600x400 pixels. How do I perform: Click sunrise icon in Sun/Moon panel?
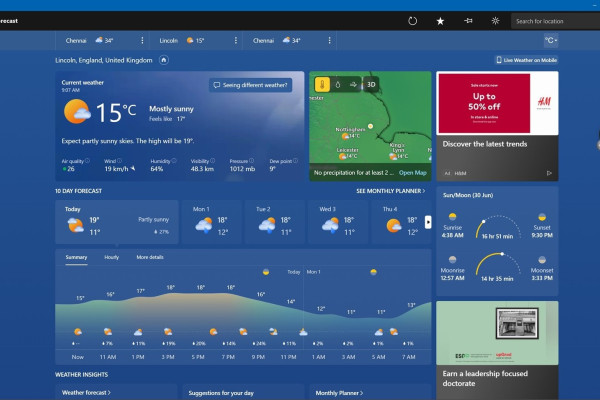(452, 217)
